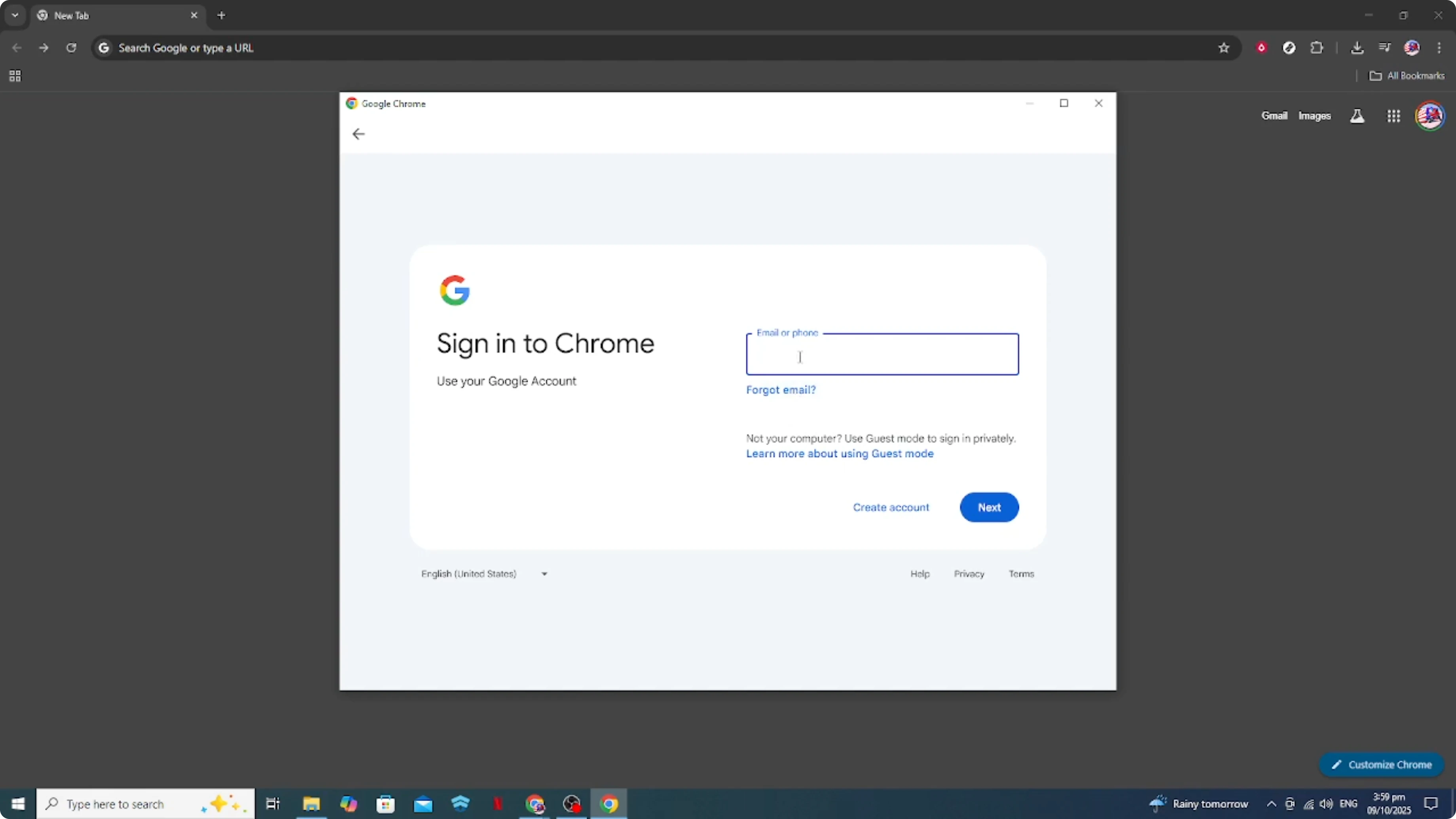
Task: Open the volume speaker tray icon
Action: pyautogui.click(x=1326, y=804)
